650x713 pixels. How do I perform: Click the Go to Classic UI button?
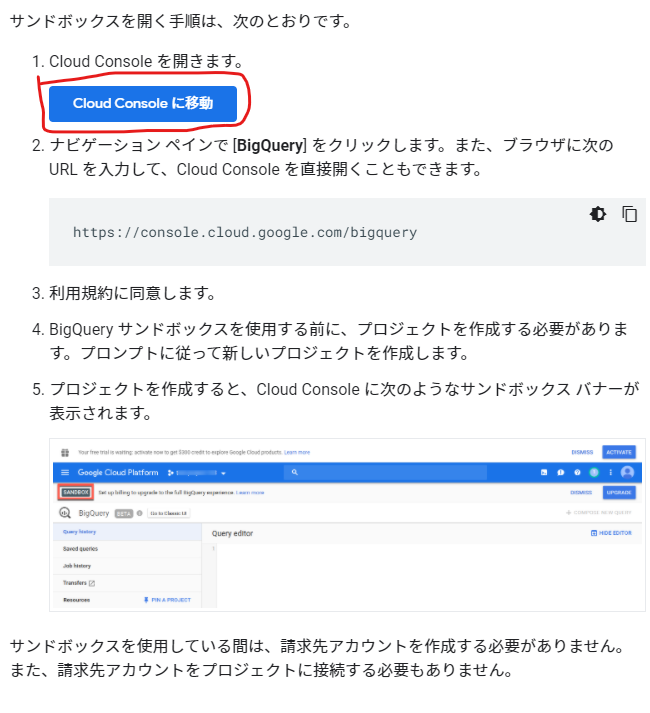[168, 513]
